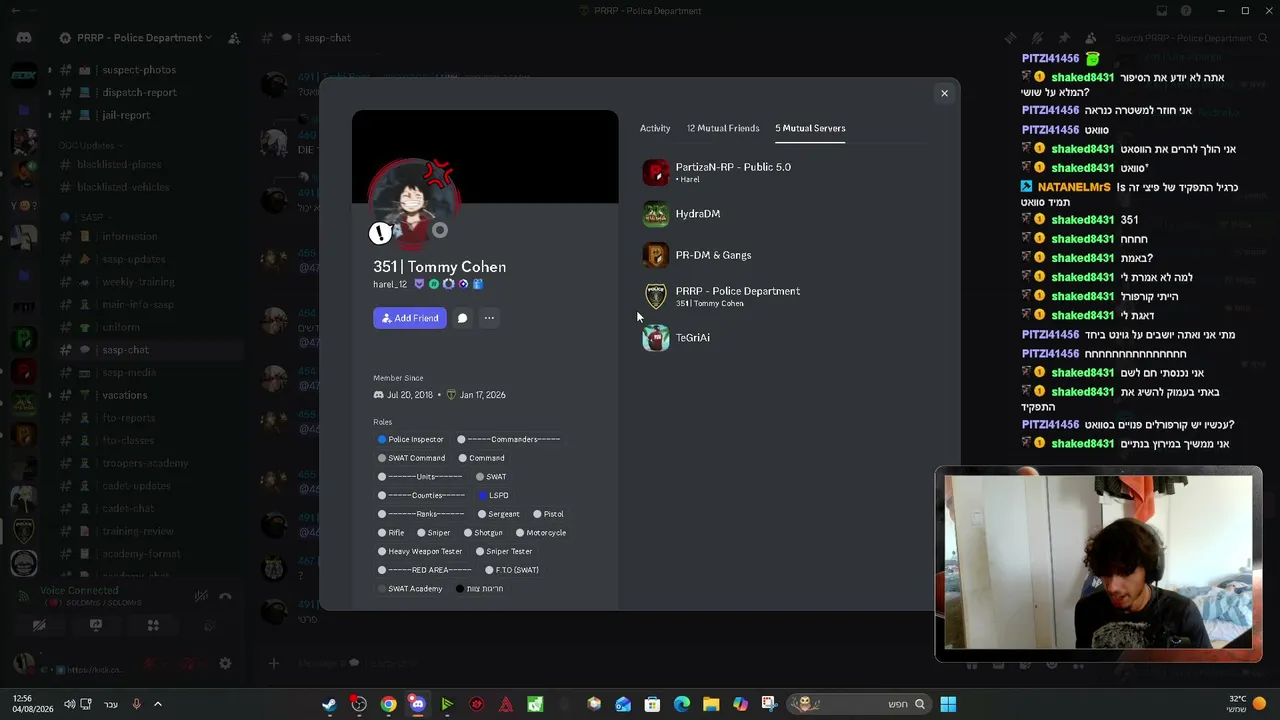Viewport: 1280px width, 720px height.
Task: Show hidden icons in the taskbar tray
Action: [x=157, y=704]
